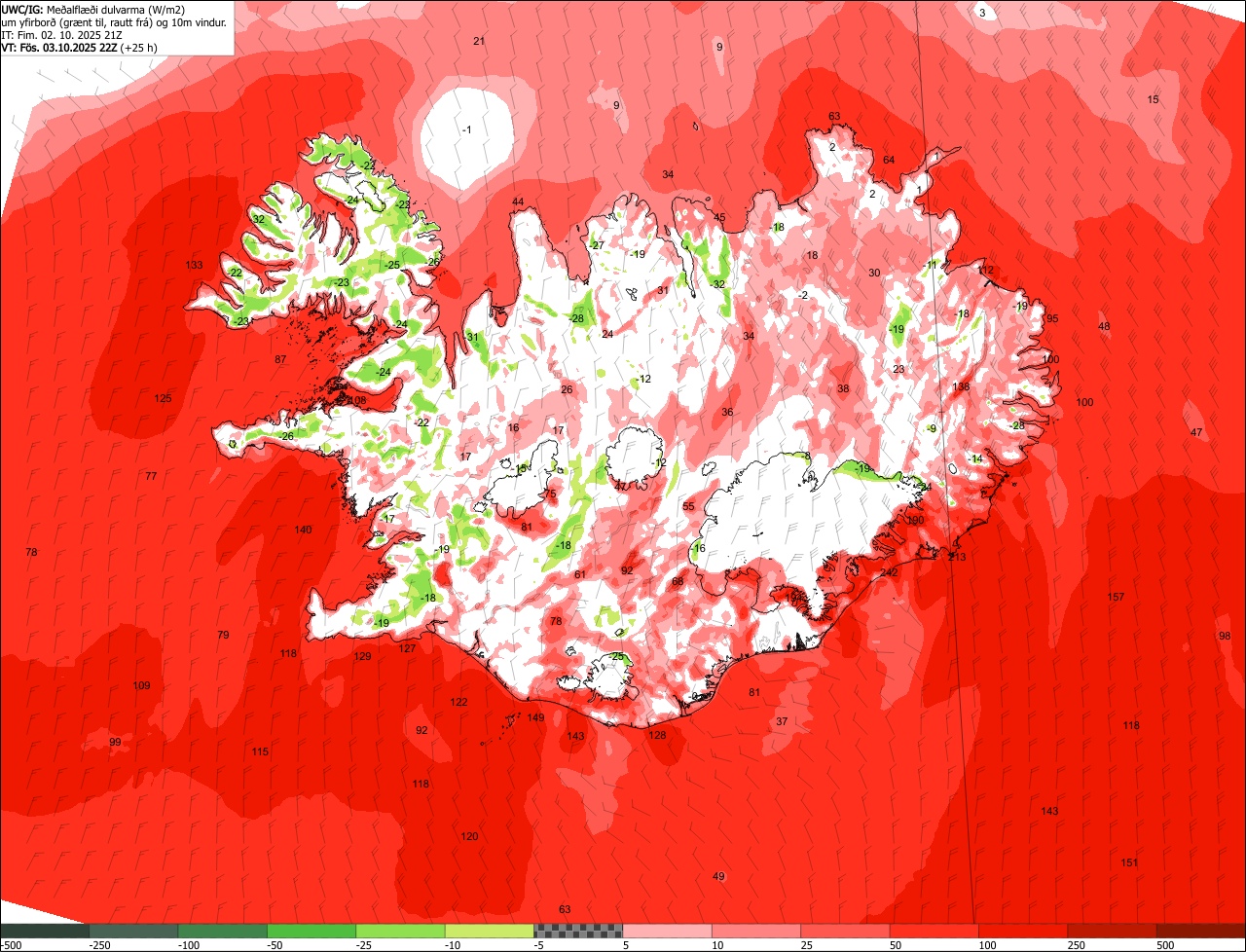
Task: Click the map value '149' on the south coast
Action: pyautogui.click(x=536, y=718)
